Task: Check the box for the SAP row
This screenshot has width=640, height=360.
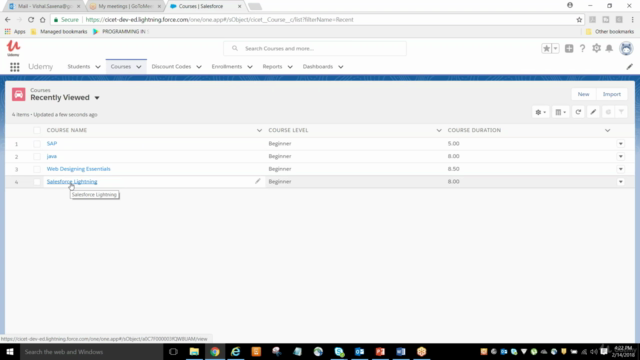Action: (37, 144)
